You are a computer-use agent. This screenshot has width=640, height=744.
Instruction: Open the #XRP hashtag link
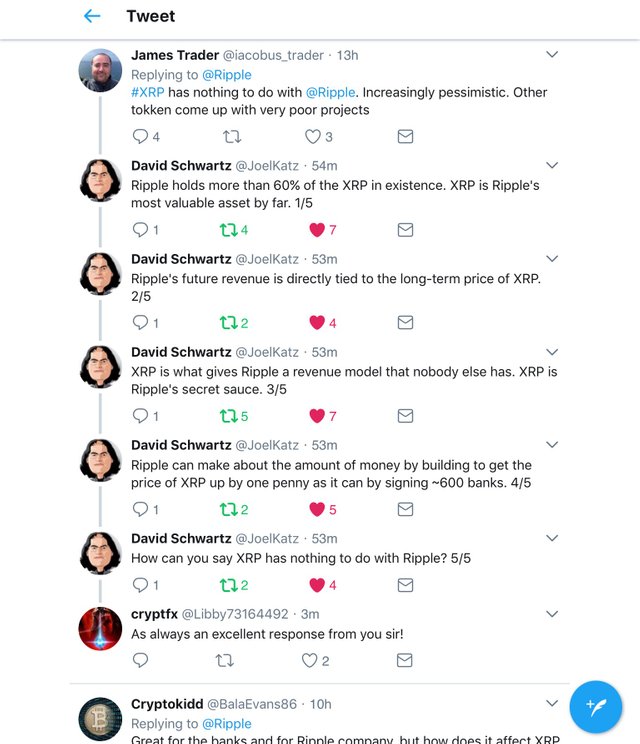[148, 92]
